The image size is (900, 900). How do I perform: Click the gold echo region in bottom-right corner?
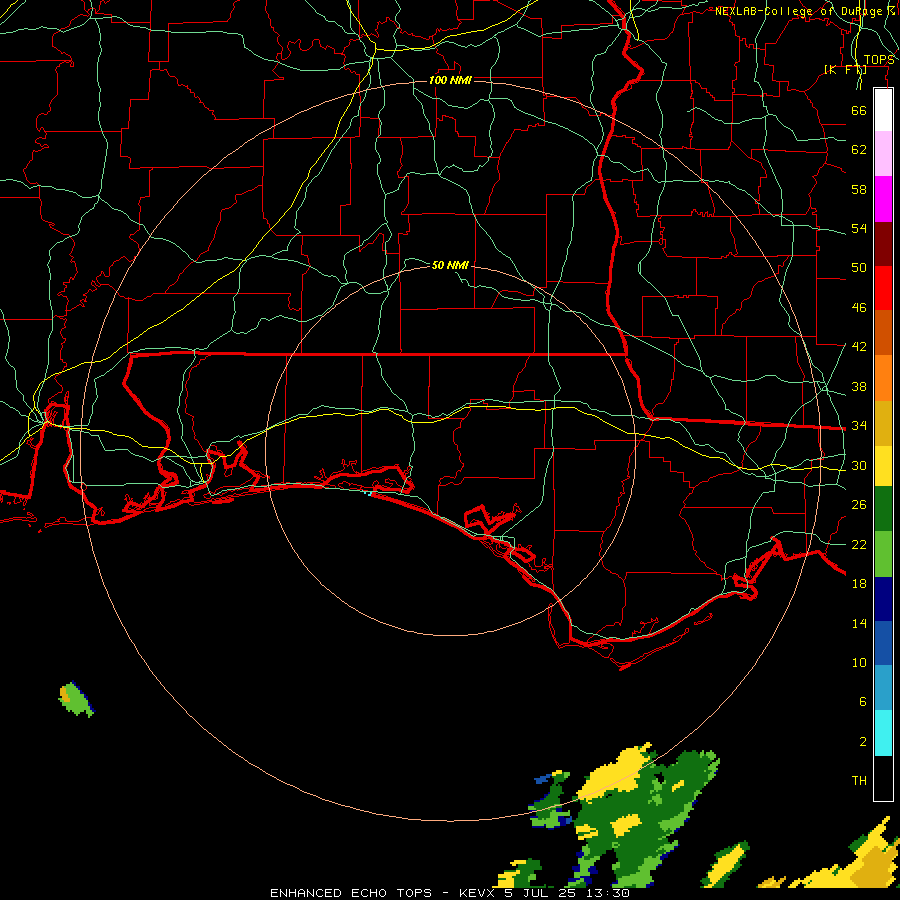(872, 866)
